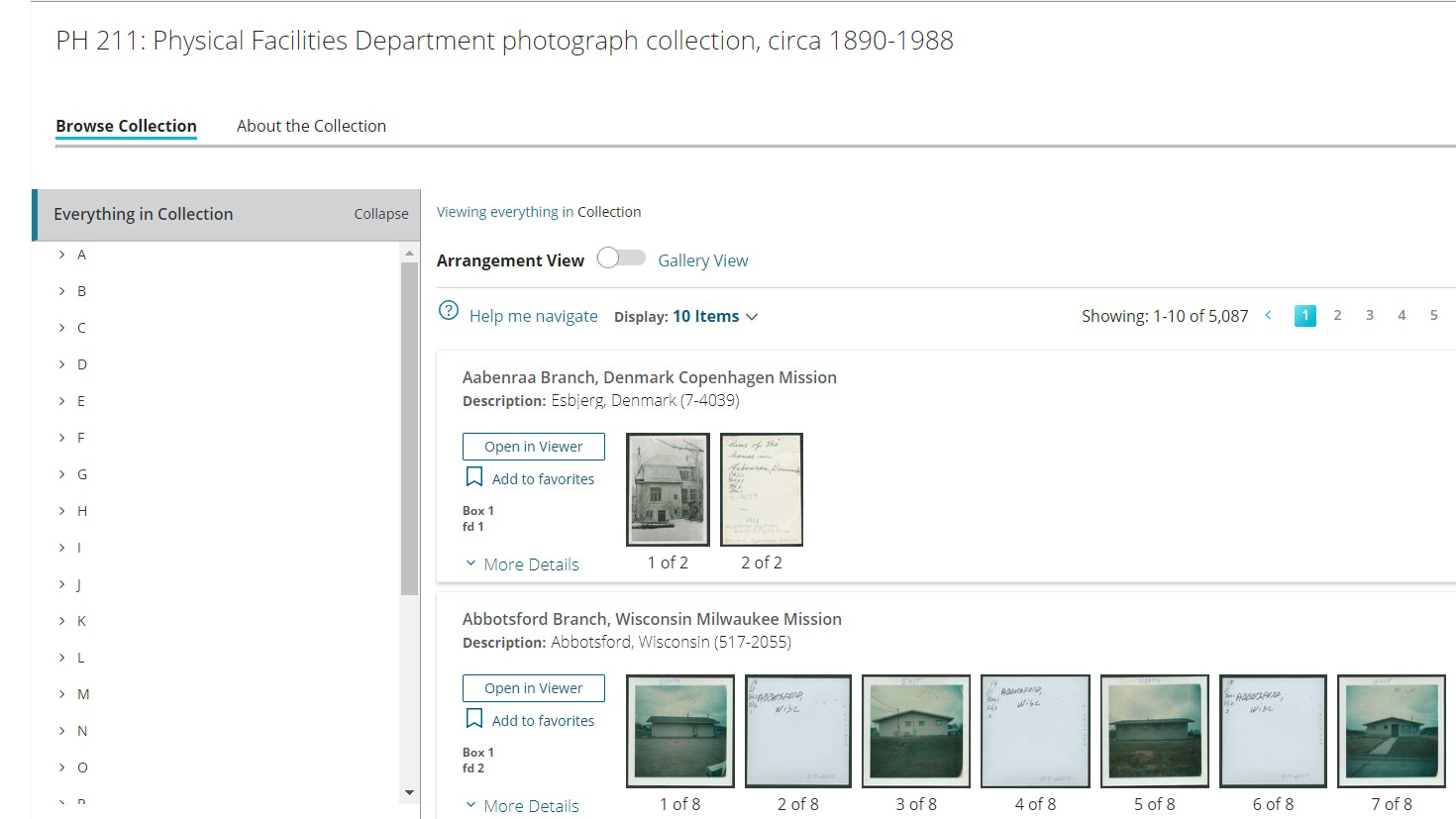Open the Help me navigate question mark icon

point(449,310)
